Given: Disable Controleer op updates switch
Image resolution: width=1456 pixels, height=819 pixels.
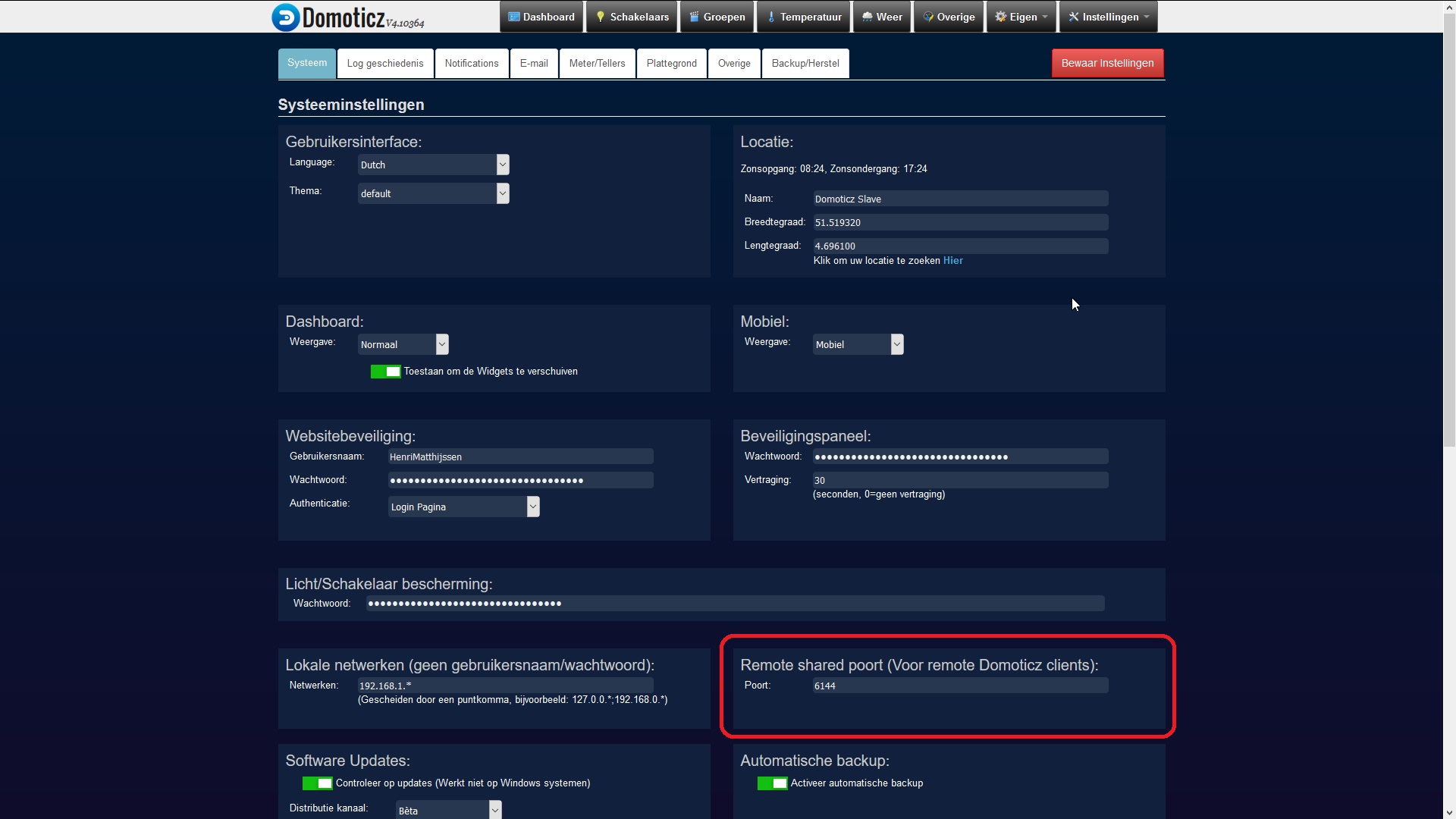Looking at the screenshot, I should 317,783.
